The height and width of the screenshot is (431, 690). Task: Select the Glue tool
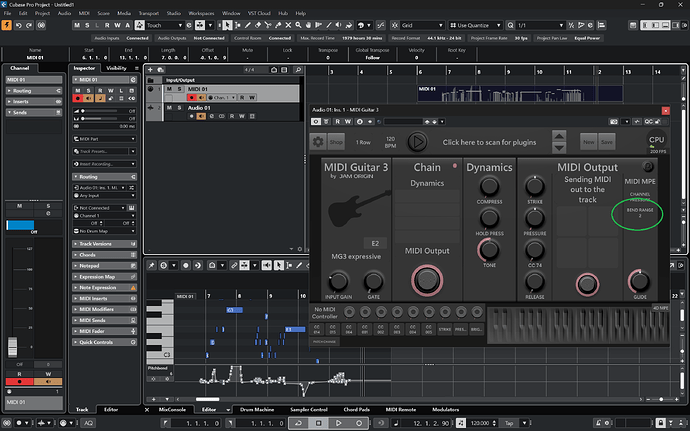[x=278, y=26]
